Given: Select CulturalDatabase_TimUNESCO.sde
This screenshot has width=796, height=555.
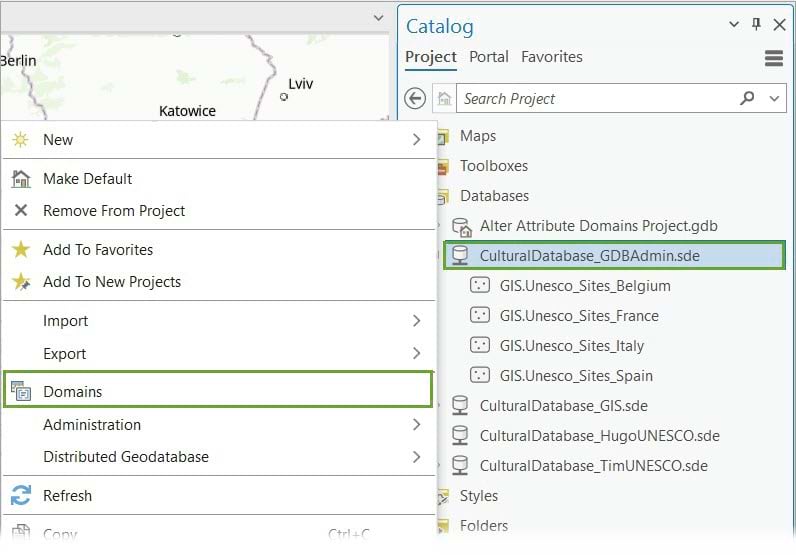Looking at the screenshot, I should tap(593, 466).
